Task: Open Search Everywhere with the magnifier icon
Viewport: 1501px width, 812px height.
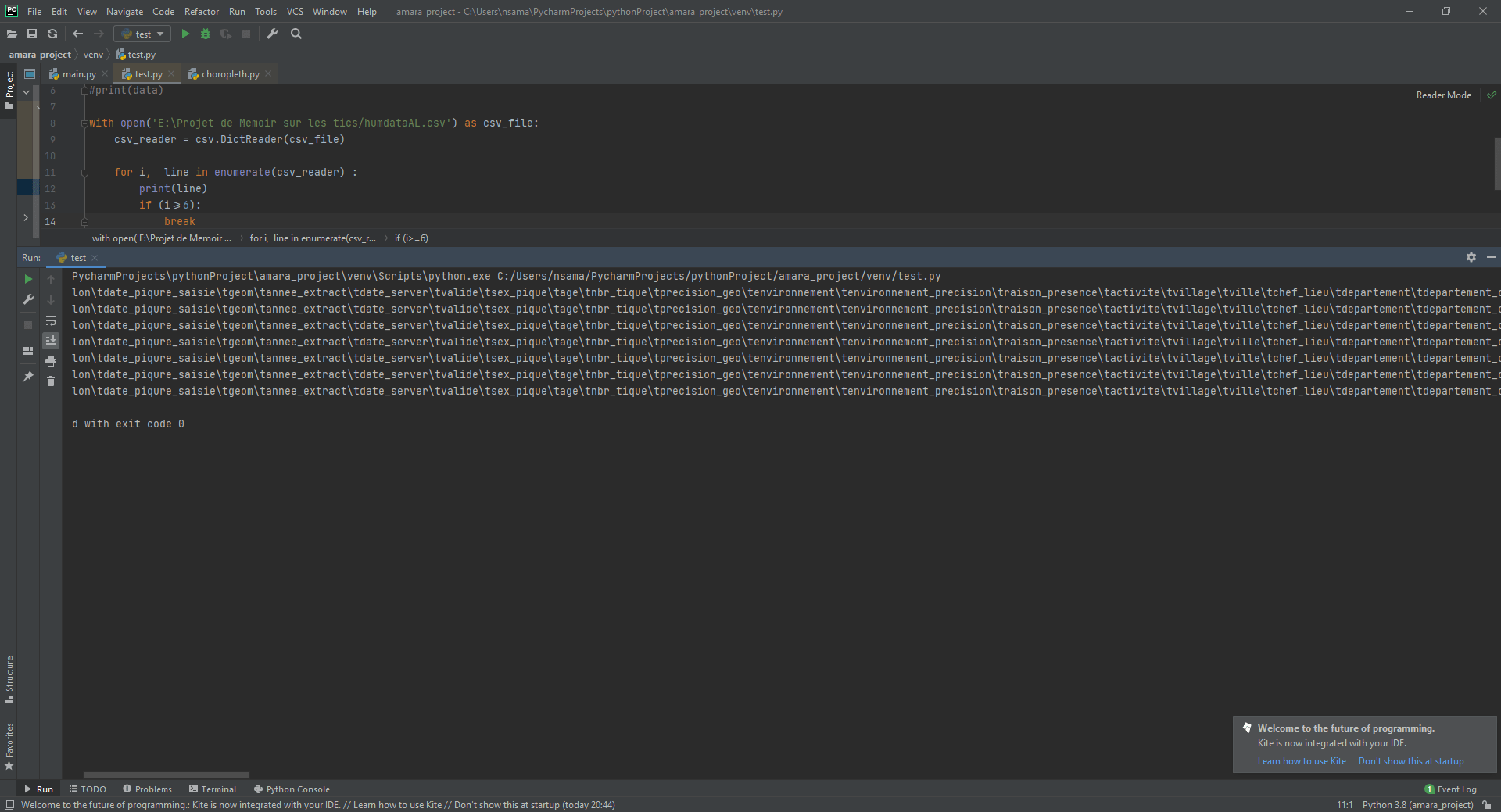Action: click(x=296, y=34)
